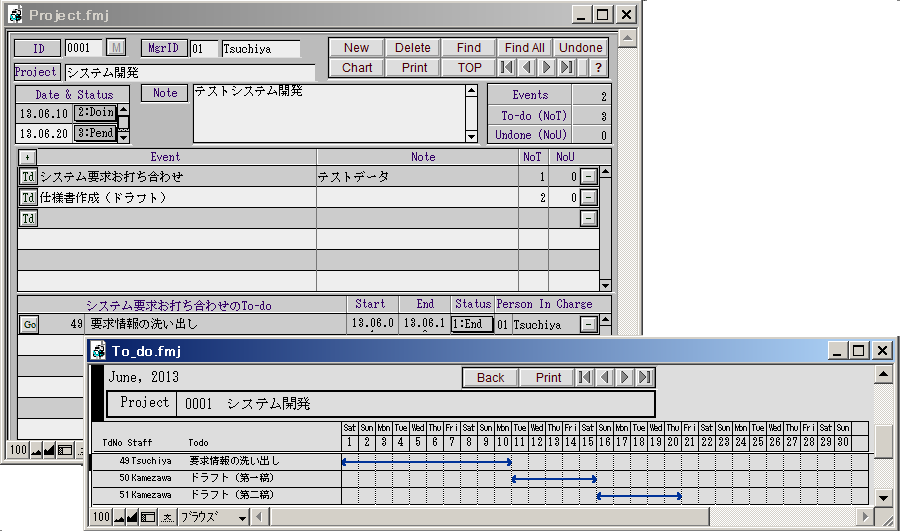The image size is (900, 531).
Task: Click Undone button
Action: 581,48
